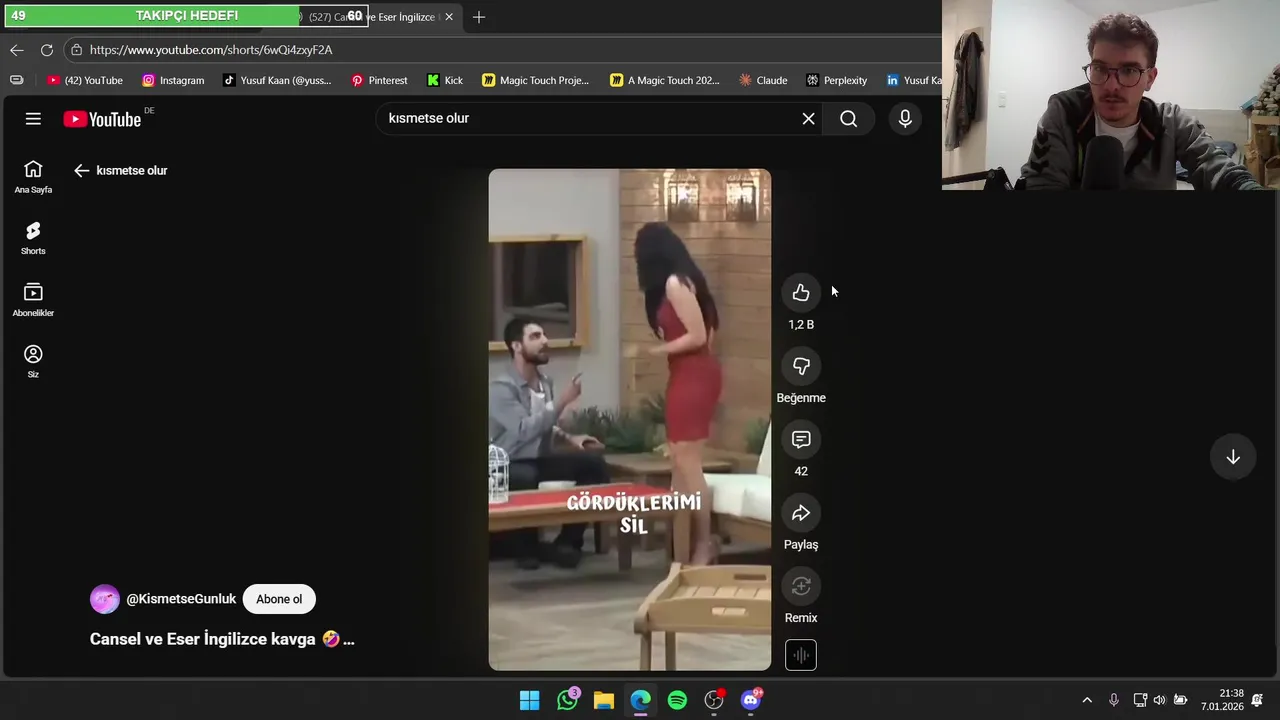This screenshot has height=720, width=1280.
Task: Open Abonelikler in the sidebar
Action: [x=33, y=300]
